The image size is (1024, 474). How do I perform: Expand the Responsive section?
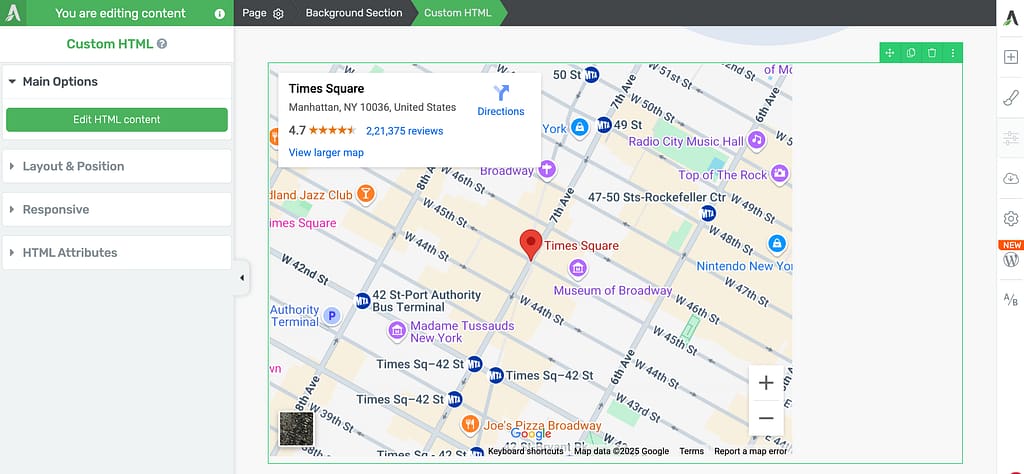tap(117, 210)
